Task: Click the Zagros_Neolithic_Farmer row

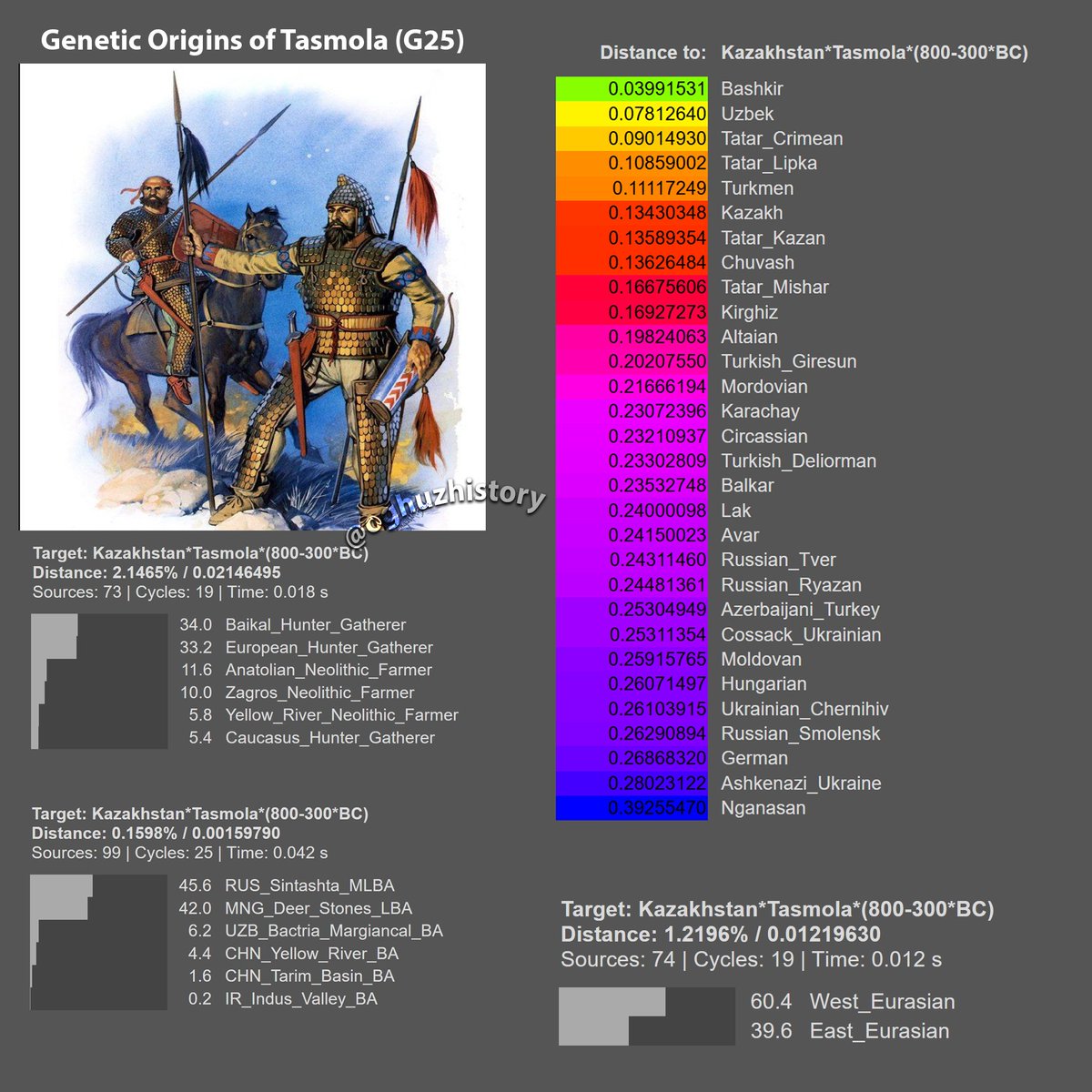Action: point(297,693)
